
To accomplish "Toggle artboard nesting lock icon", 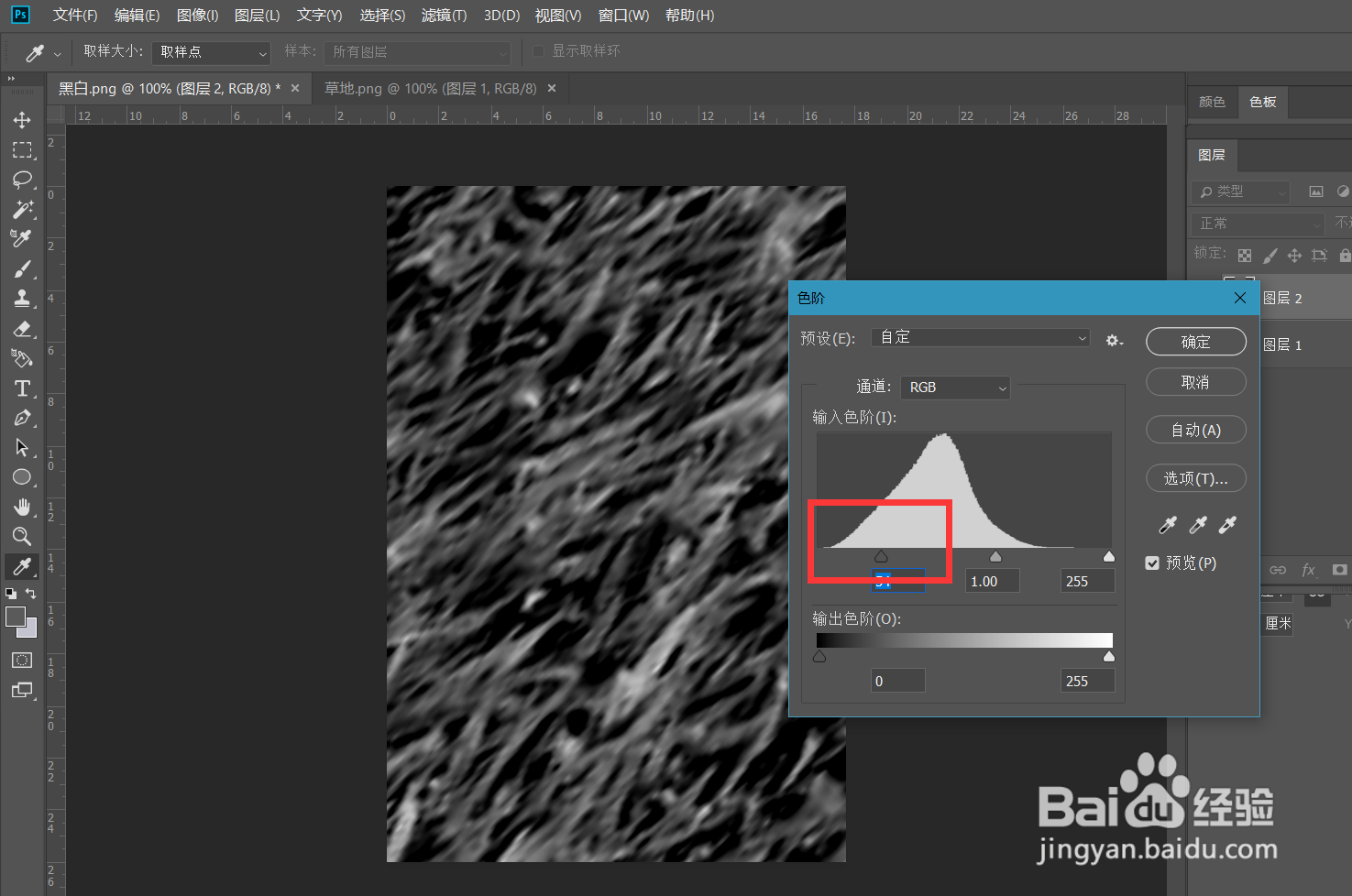I will 1319,256.
